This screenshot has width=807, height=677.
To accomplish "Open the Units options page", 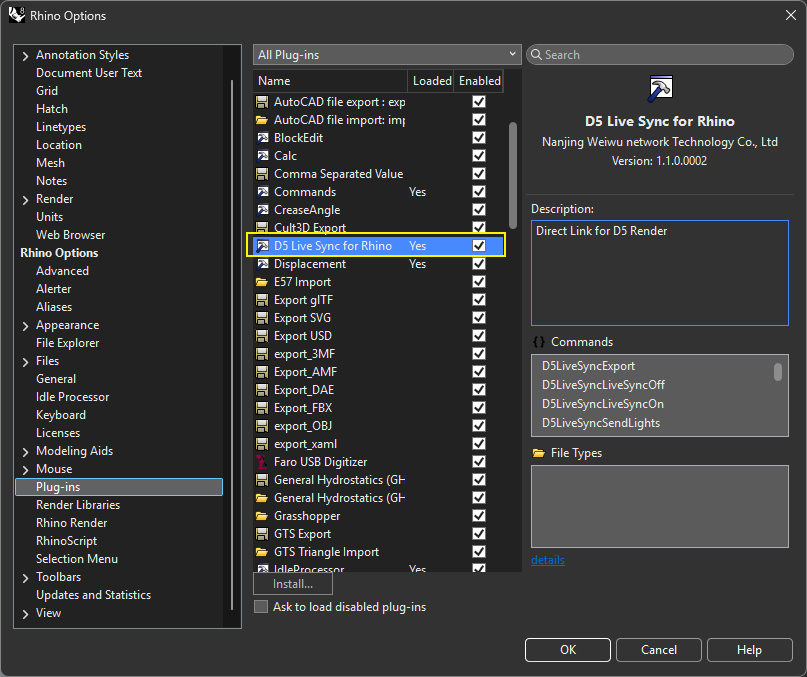I will (x=49, y=217).
